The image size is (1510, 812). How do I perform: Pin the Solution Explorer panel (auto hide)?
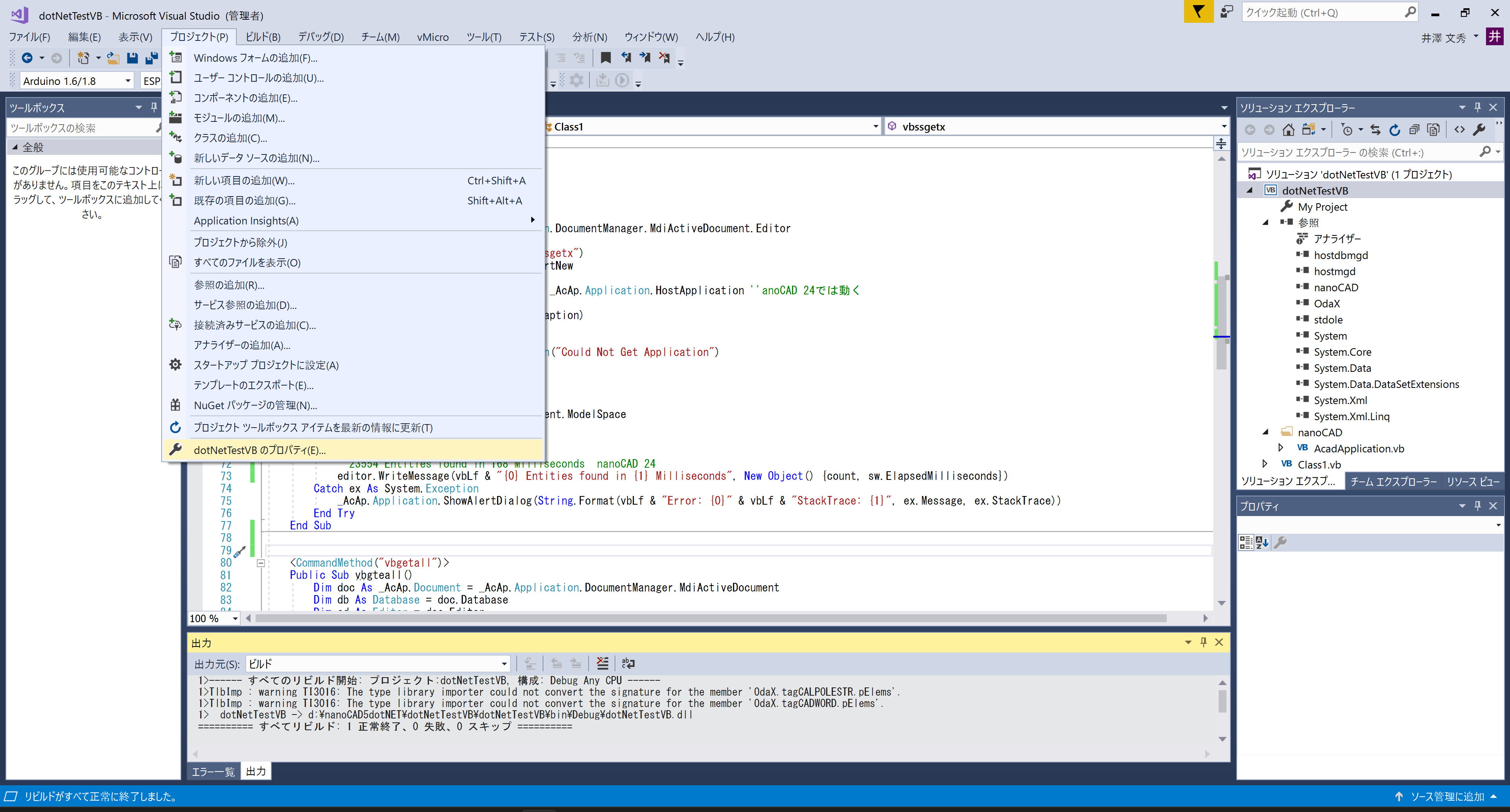tap(1478, 107)
